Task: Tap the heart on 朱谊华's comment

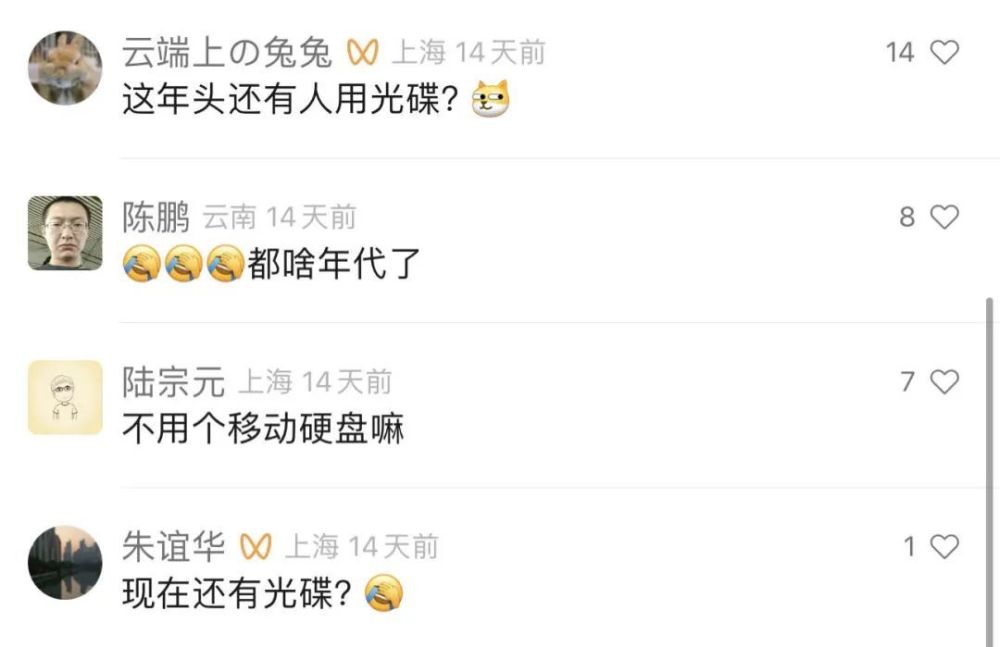Action: coord(945,547)
